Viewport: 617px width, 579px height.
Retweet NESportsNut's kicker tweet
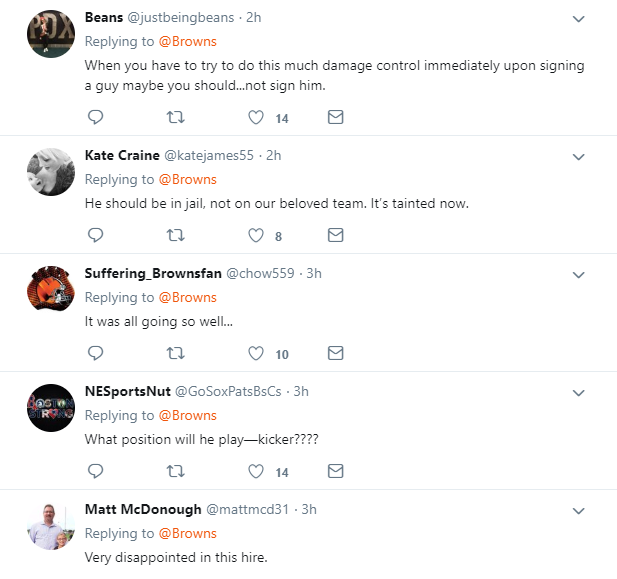coord(175,471)
